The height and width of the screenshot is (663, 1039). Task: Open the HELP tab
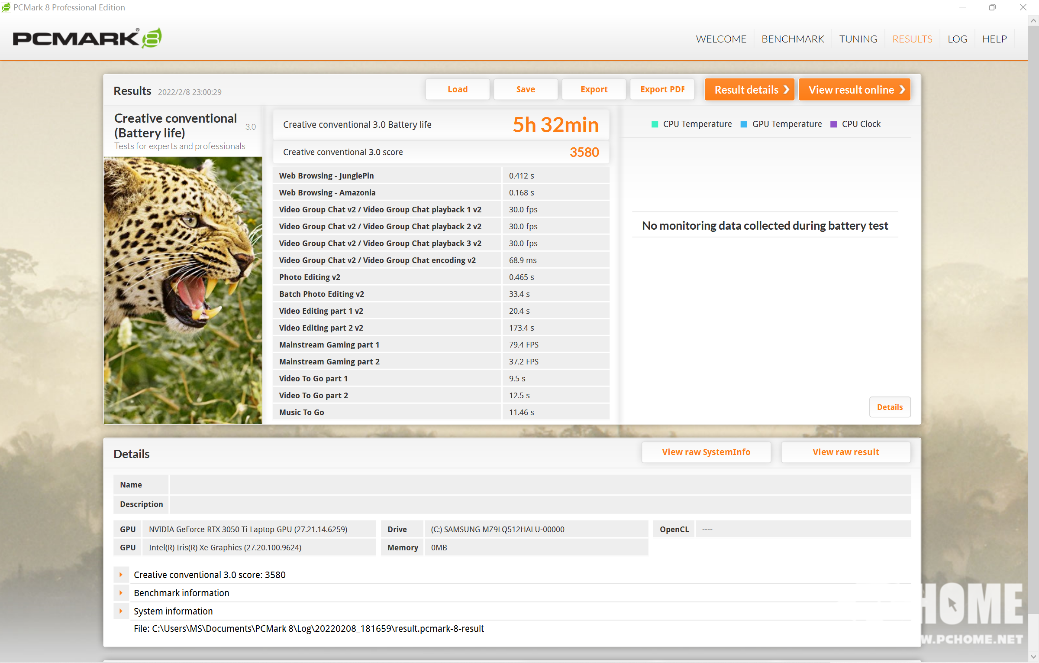pos(995,39)
